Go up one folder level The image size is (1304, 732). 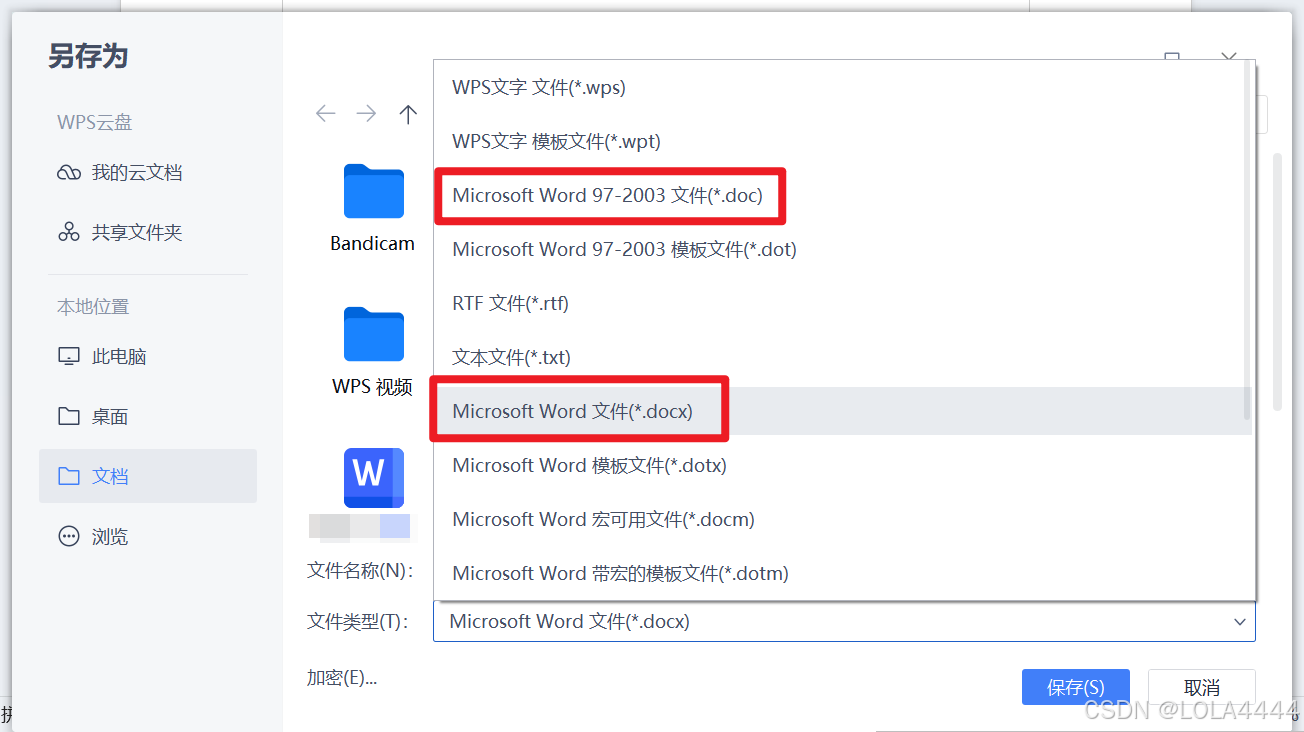(x=407, y=114)
